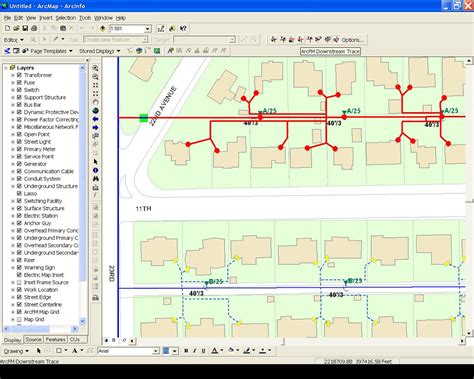Screen dimensions: 474x379
Task: Enable the Inset Frame Source layer
Action: point(19,282)
